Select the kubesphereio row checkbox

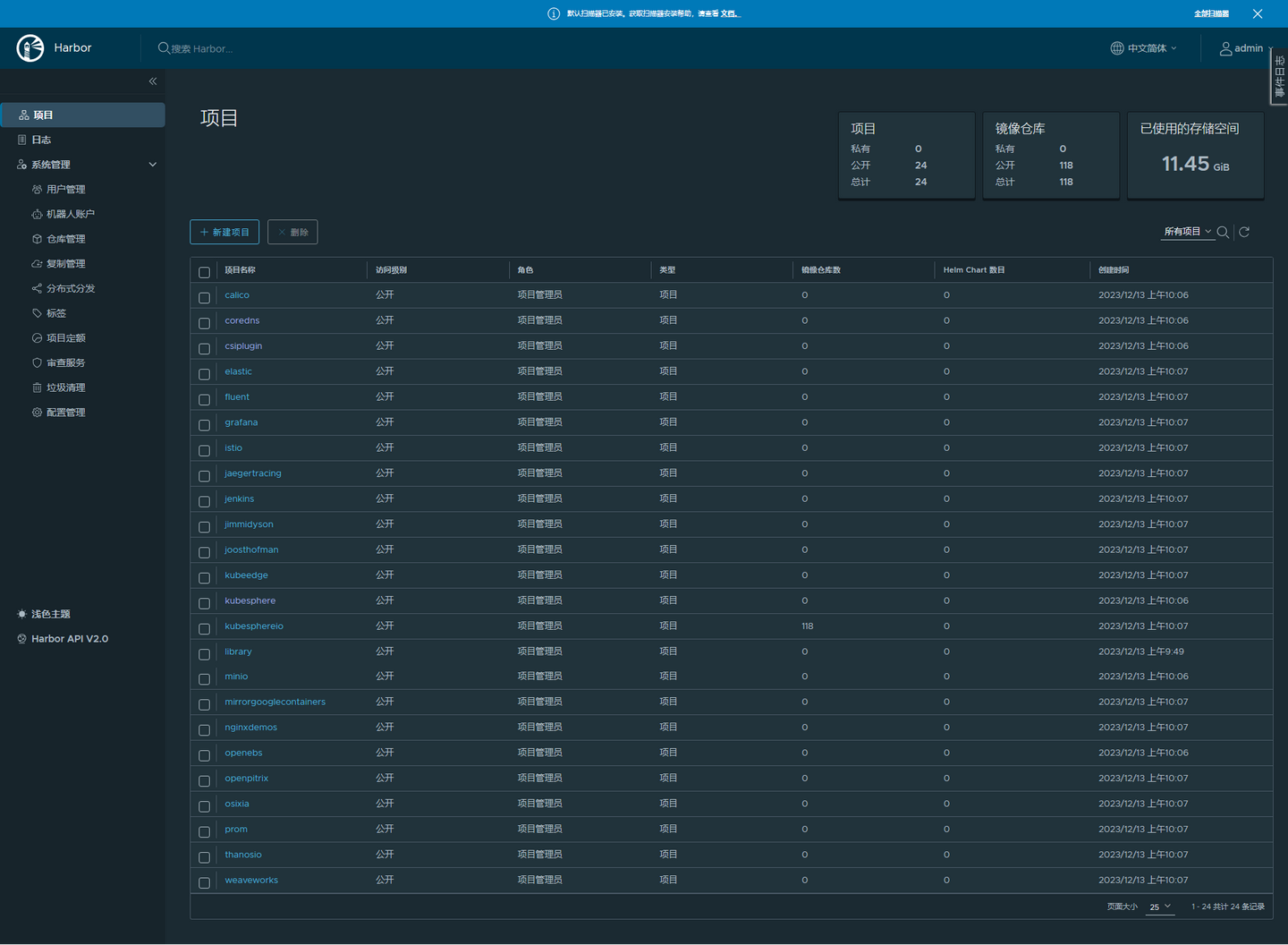pos(204,628)
